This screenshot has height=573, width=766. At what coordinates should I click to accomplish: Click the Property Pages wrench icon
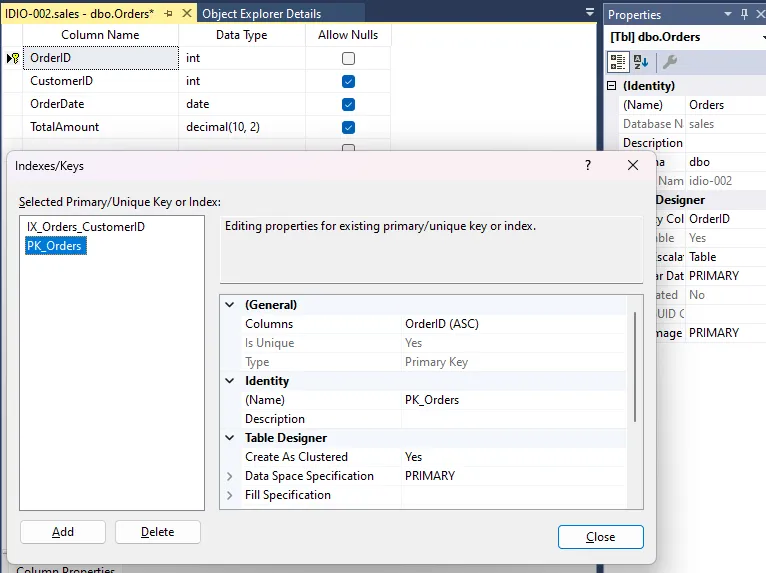(670, 61)
